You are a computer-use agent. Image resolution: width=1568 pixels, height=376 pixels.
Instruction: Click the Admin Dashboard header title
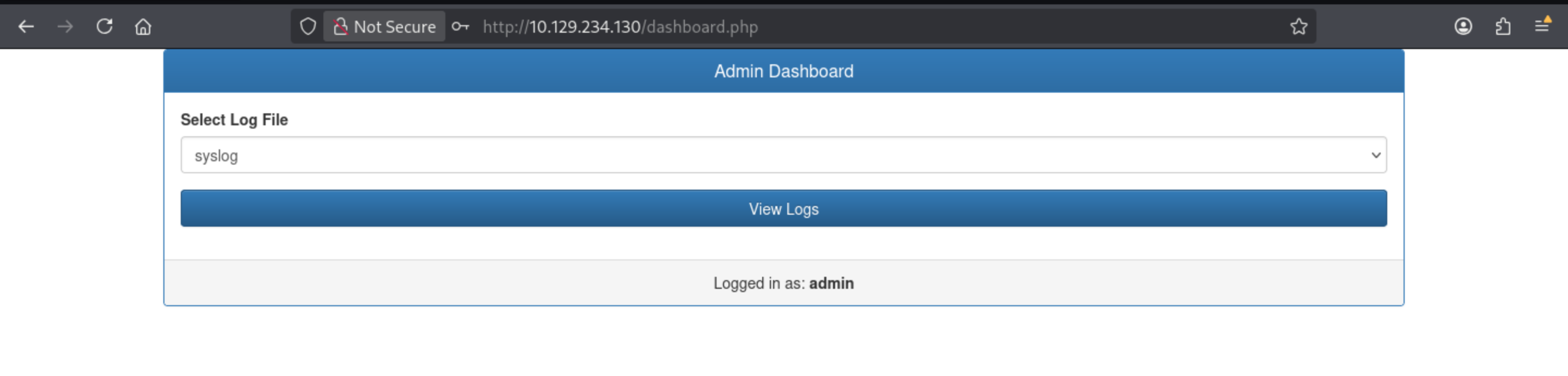[x=783, y=71]
